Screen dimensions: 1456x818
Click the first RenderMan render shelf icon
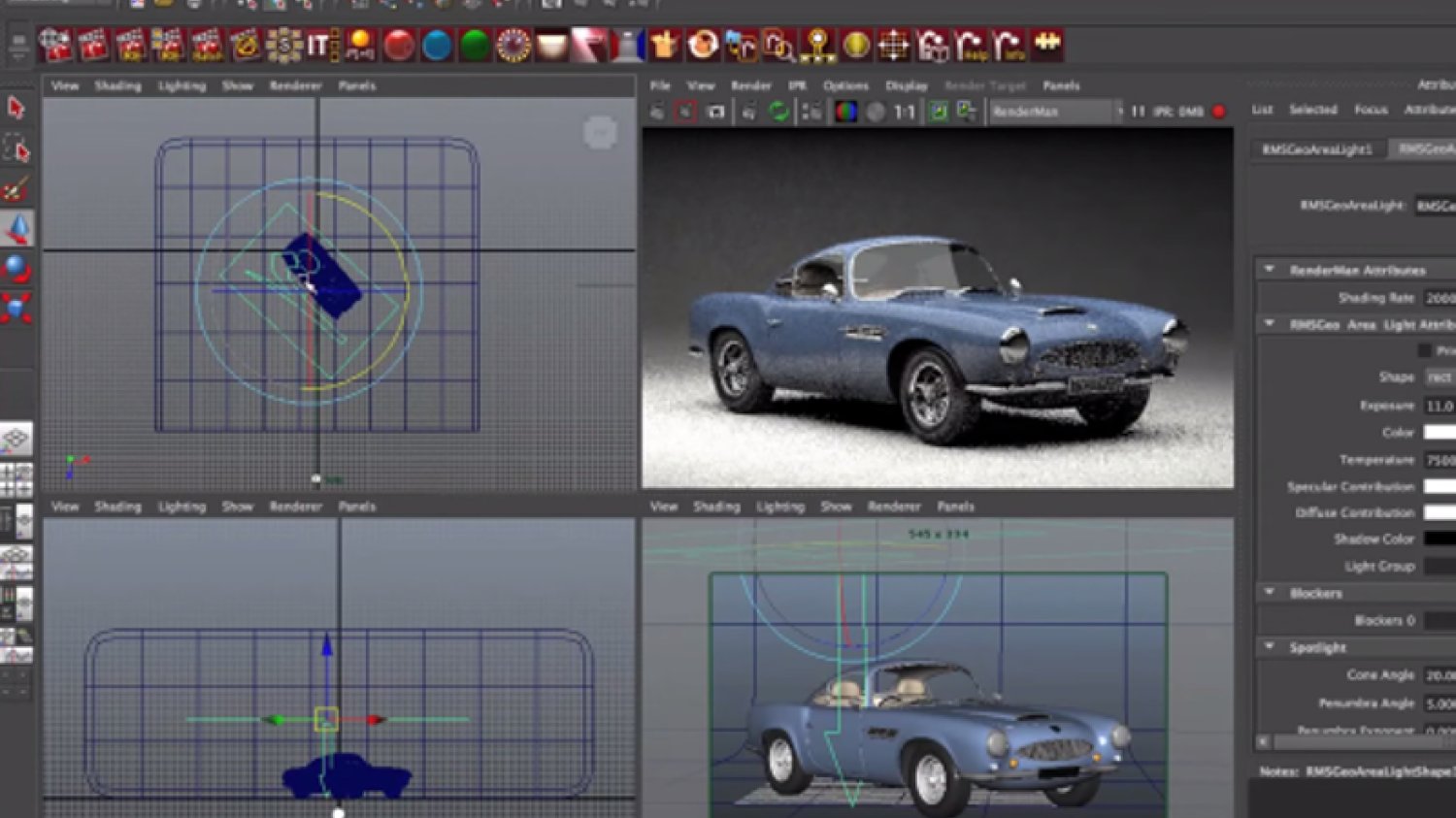click(55, 45)
